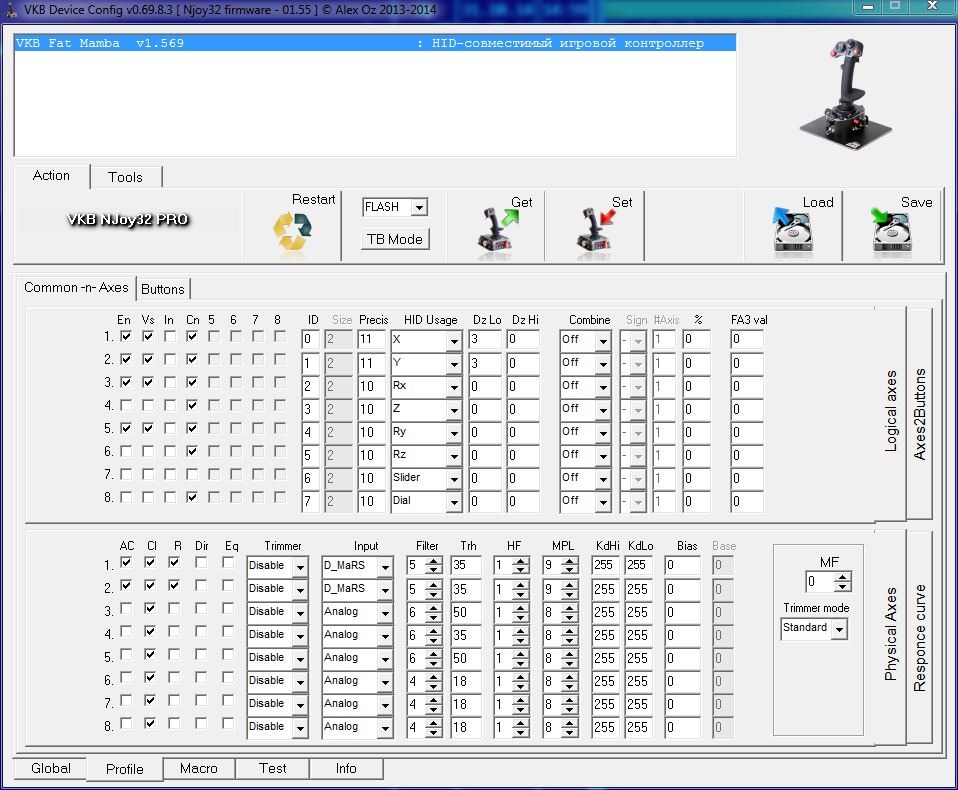Toggle Cl checkbox for physical axis 5
Image resolution: width=958 pixels, height=790 pixels.
[x=150, y=654]
